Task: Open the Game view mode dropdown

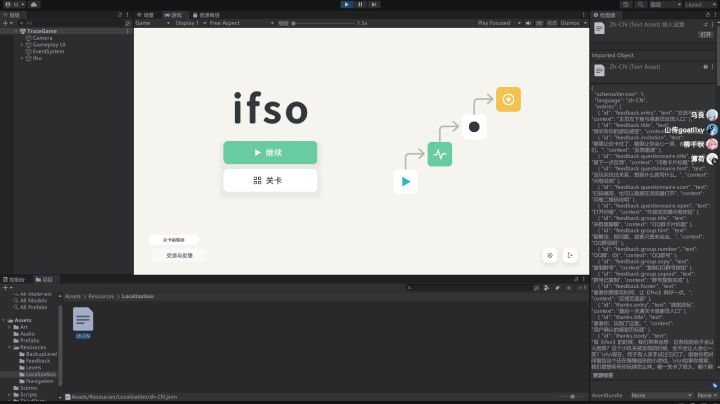Action: [152, 23]
